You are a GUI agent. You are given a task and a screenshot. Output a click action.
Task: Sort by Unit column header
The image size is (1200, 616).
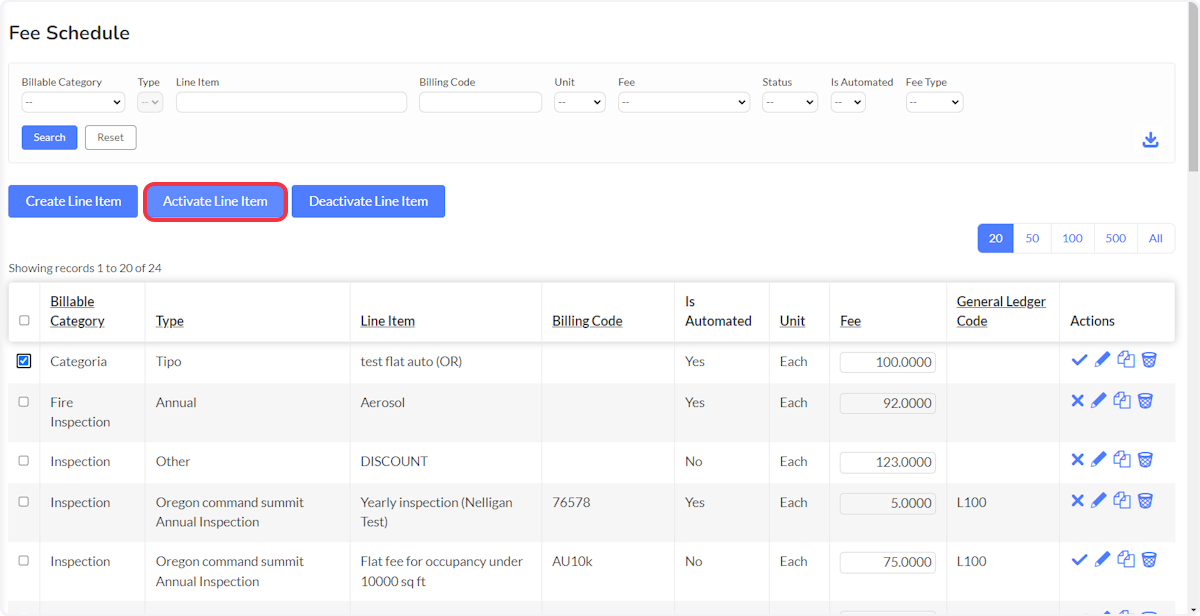point(793,321)
